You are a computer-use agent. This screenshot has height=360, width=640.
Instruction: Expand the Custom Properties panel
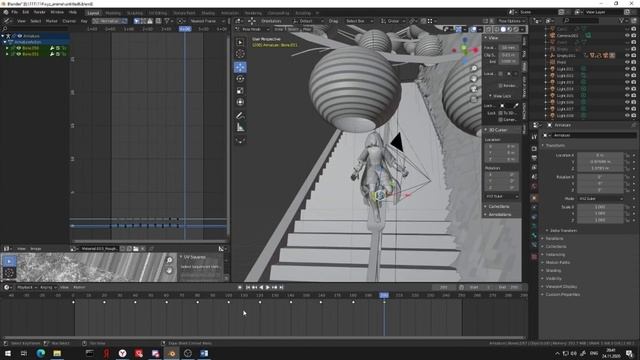tap(562, 294)
